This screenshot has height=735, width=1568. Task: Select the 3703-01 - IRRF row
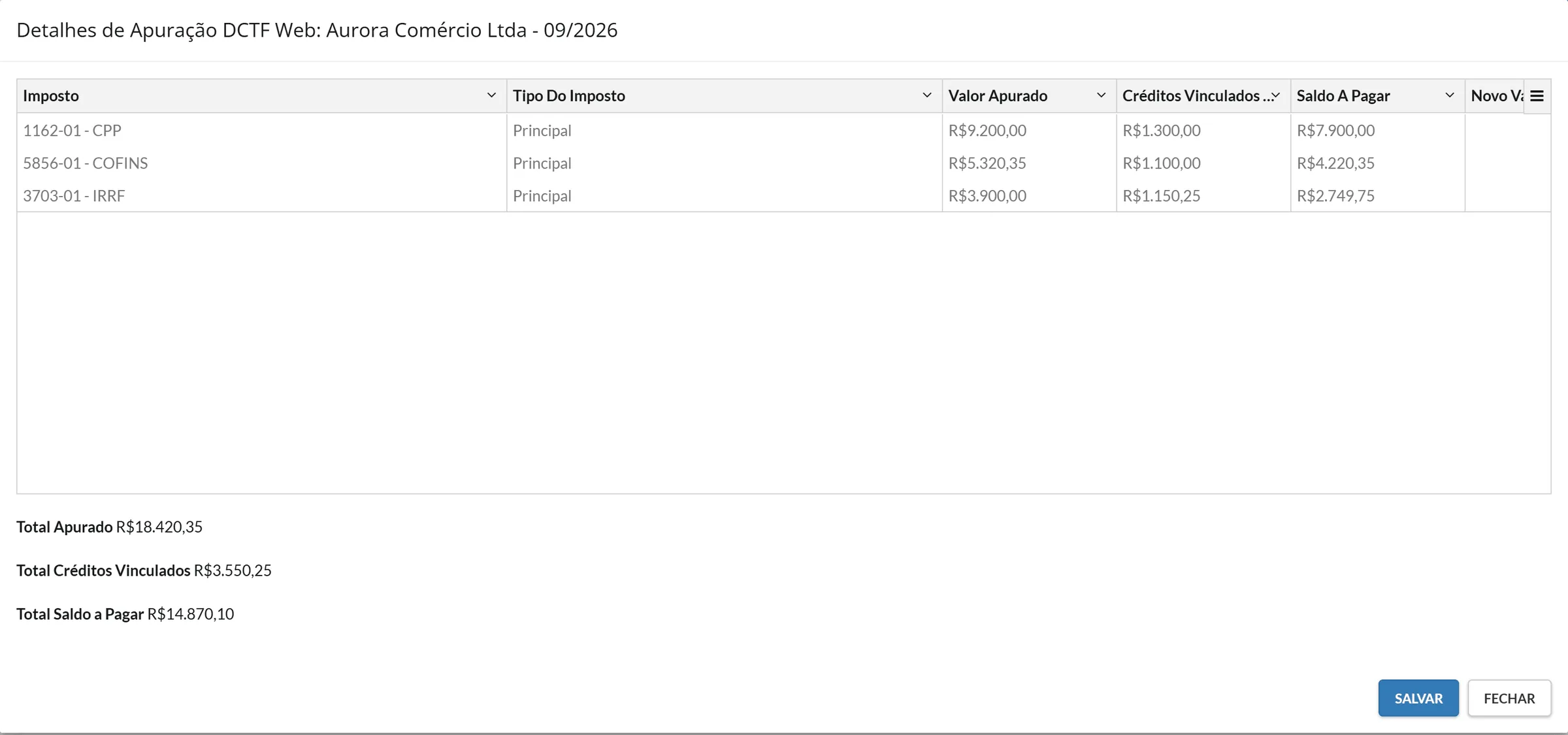783,195
